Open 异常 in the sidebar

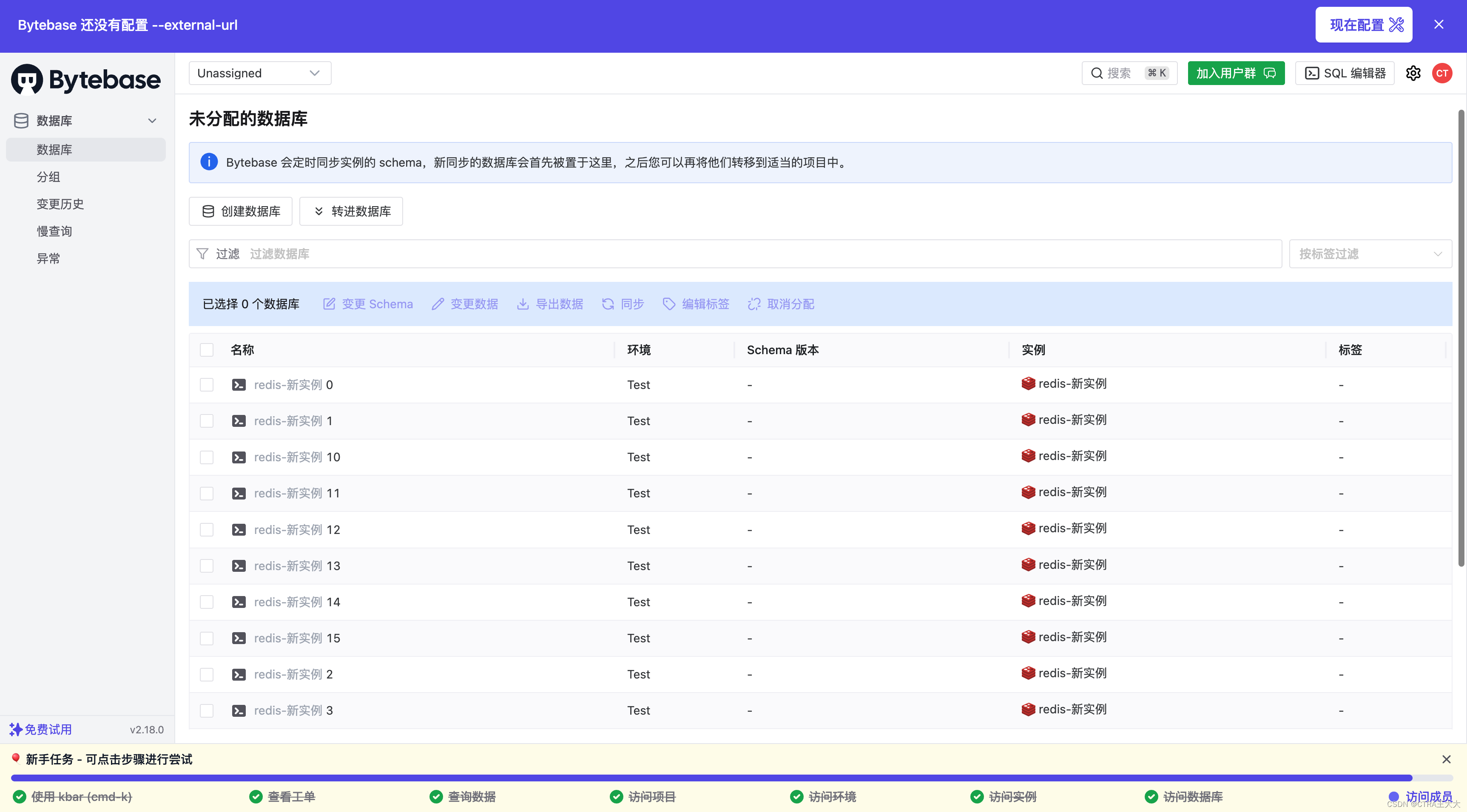(48, 258)
